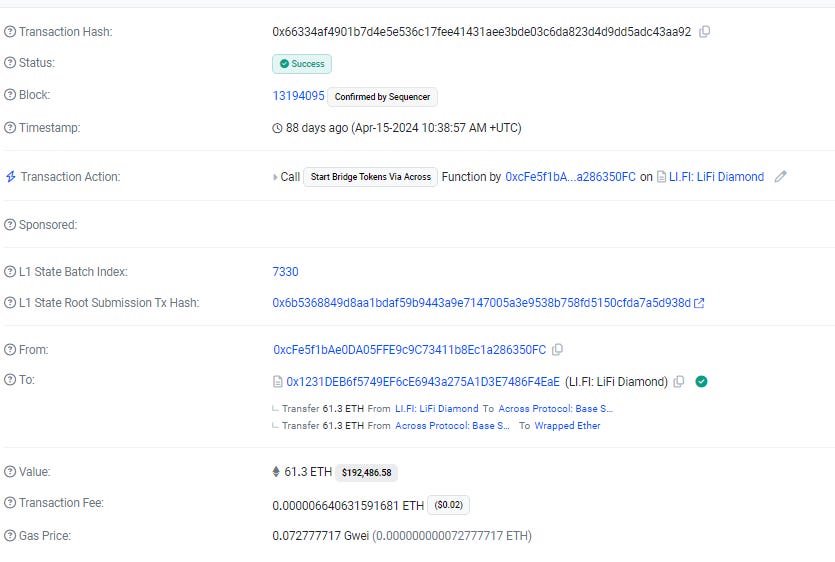The width and height of the screenshot is (835, 562).
Task: Click help icon next to Gas Price
Action: pos(10,535)
